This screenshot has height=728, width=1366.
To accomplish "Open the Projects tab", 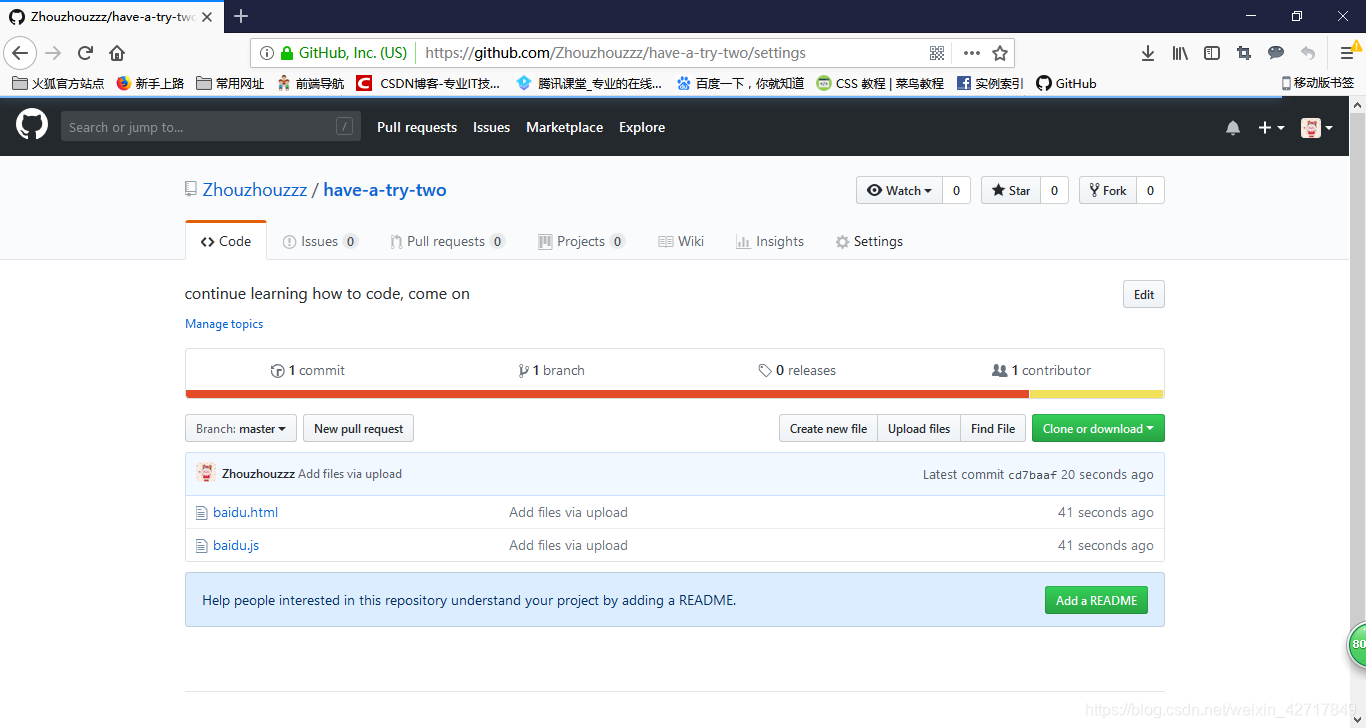I will pyautogui.click(x=582, y=241).
